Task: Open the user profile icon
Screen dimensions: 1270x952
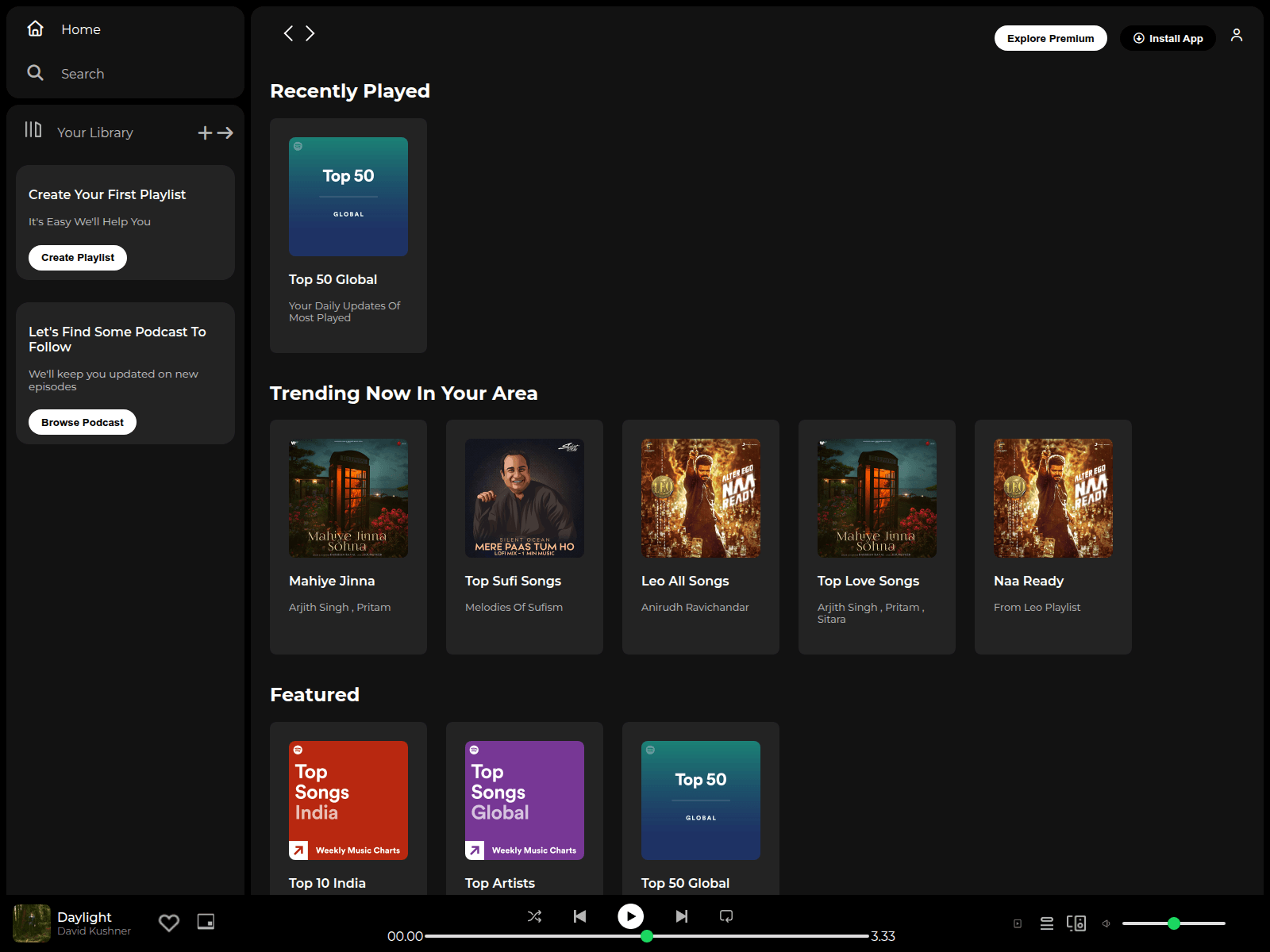Action: (1237, 36)
